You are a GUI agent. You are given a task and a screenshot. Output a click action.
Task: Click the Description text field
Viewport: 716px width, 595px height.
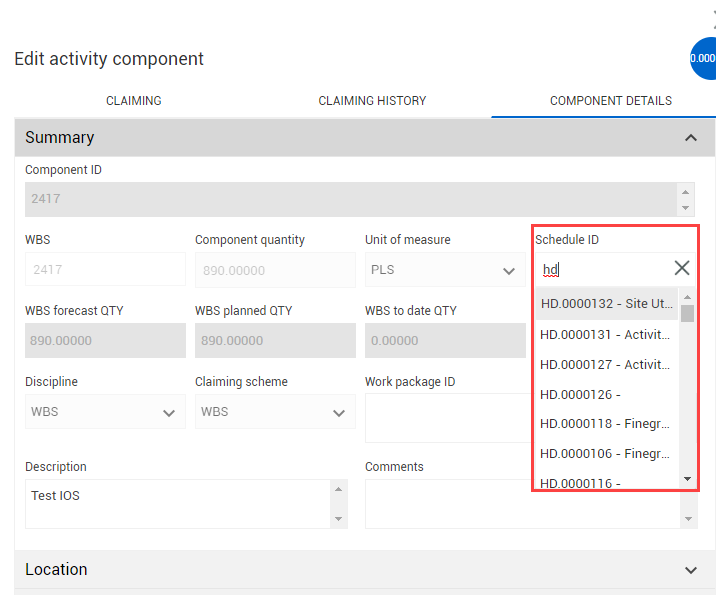point(178,503)
